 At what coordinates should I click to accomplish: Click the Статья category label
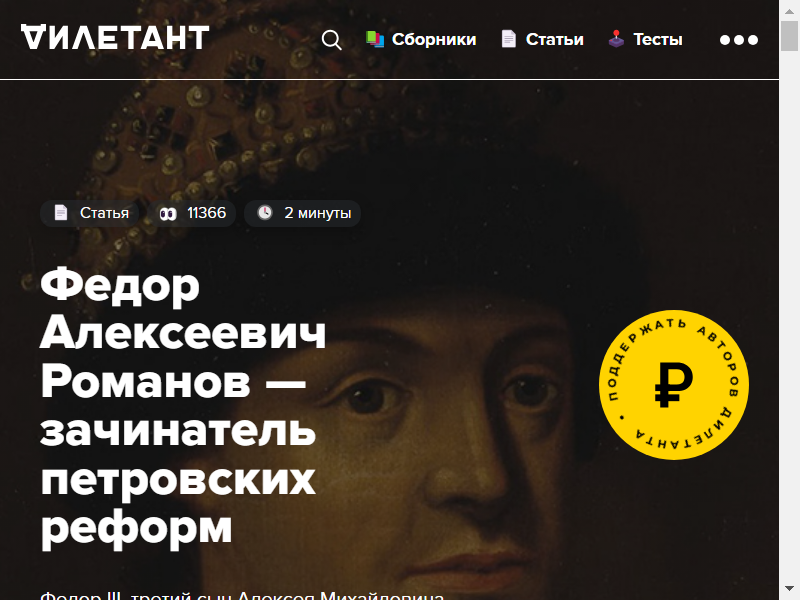pos(104,213)
